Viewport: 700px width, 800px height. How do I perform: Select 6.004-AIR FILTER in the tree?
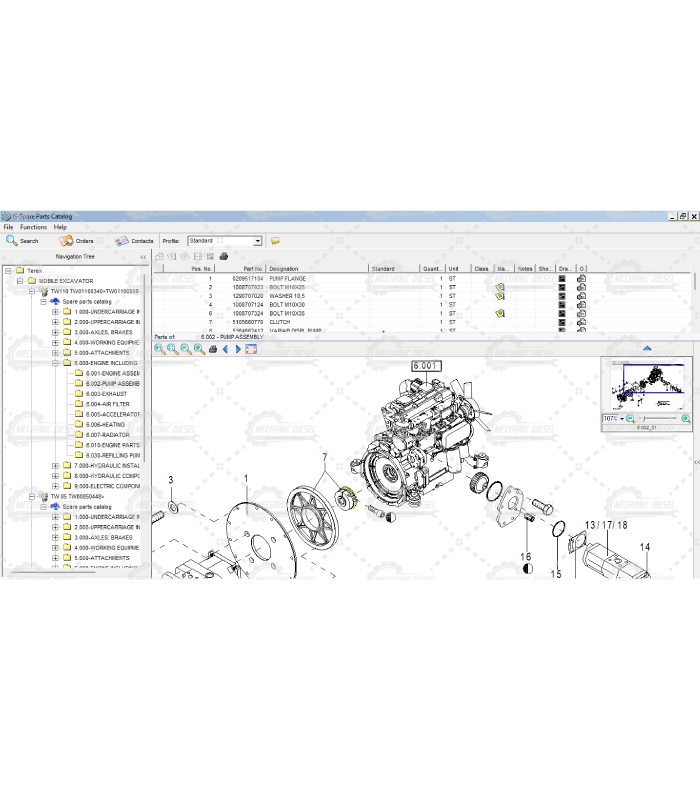107,404
